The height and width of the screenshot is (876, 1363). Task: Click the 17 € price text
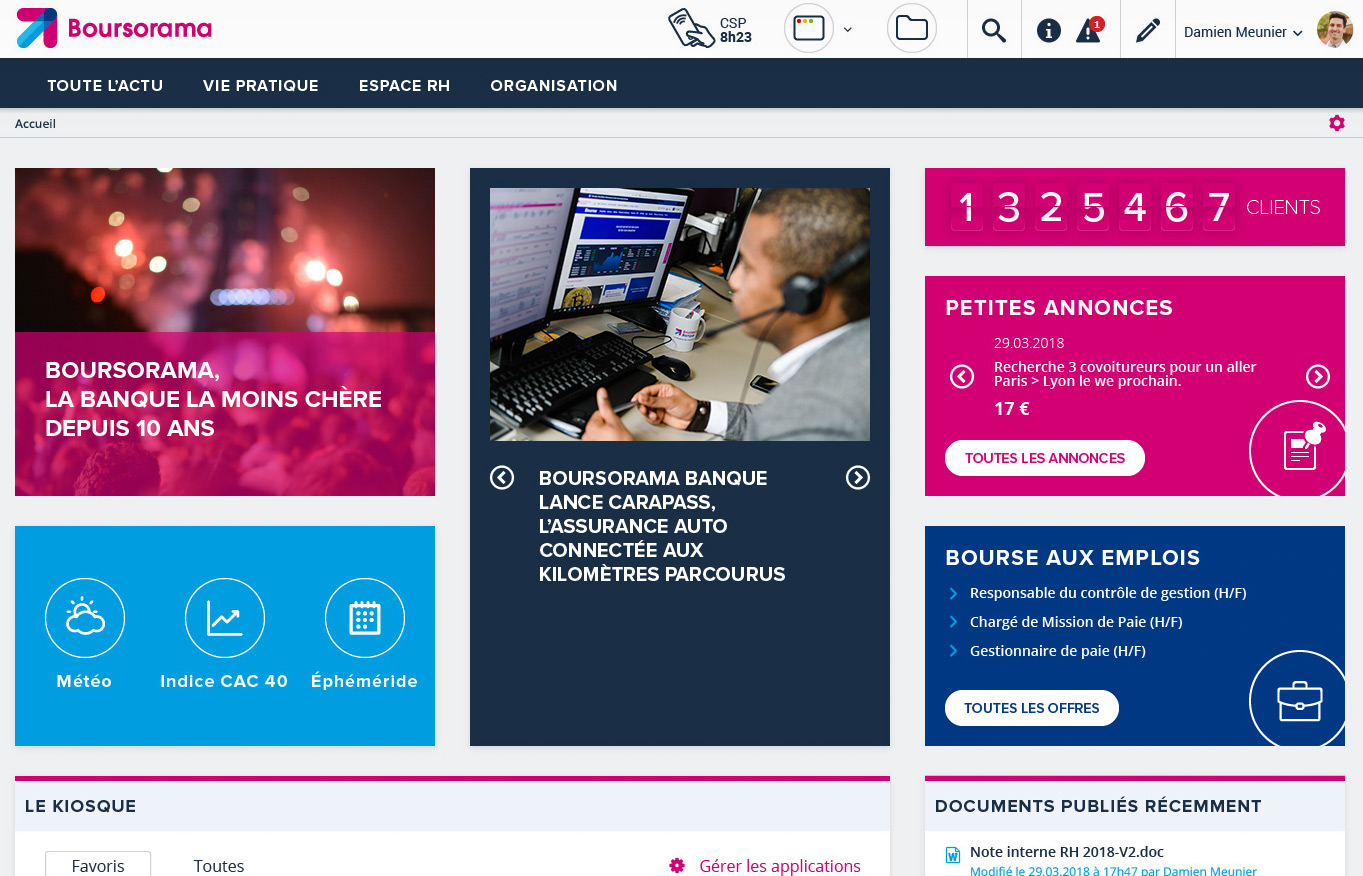pos(1011,409)
